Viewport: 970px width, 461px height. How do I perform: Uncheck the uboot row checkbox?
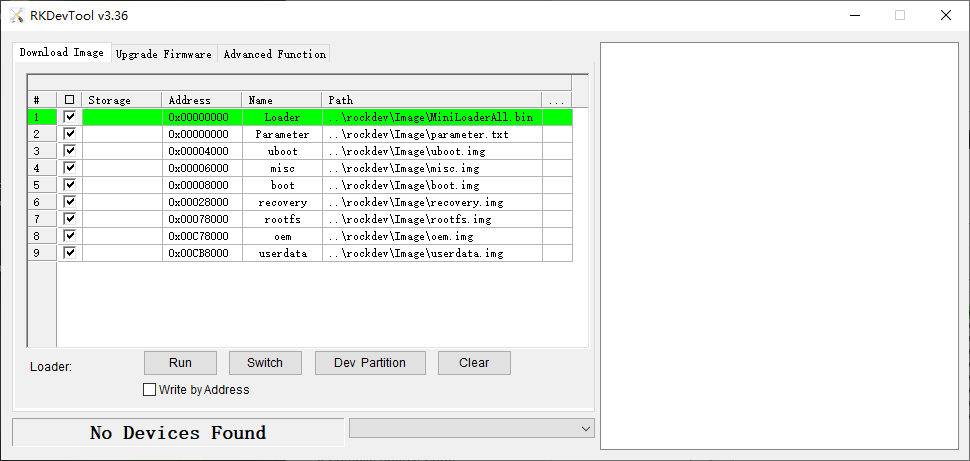click(x=69, y=150)
